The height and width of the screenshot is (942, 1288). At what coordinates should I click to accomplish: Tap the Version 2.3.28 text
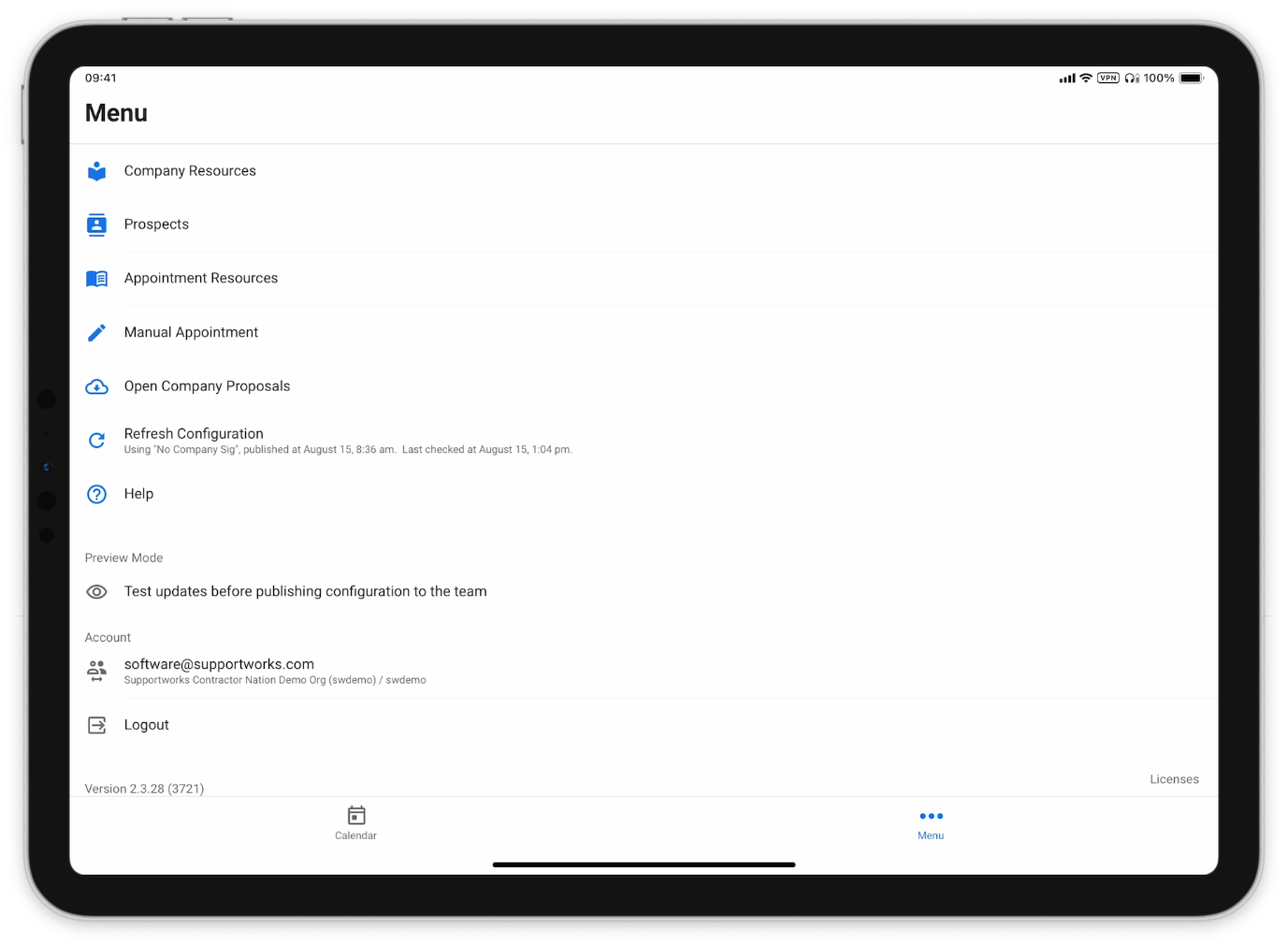coord(144,789)
